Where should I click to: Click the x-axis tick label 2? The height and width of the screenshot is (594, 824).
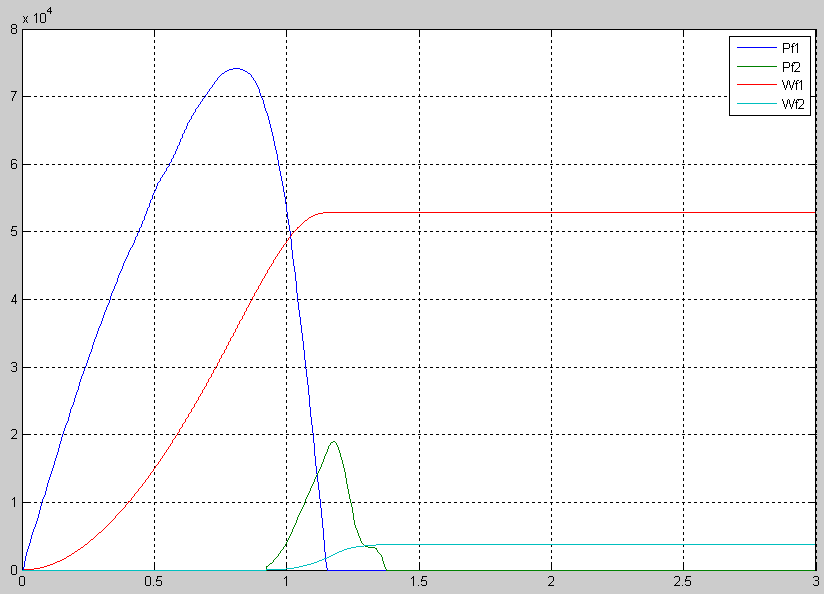pos(551,582)
